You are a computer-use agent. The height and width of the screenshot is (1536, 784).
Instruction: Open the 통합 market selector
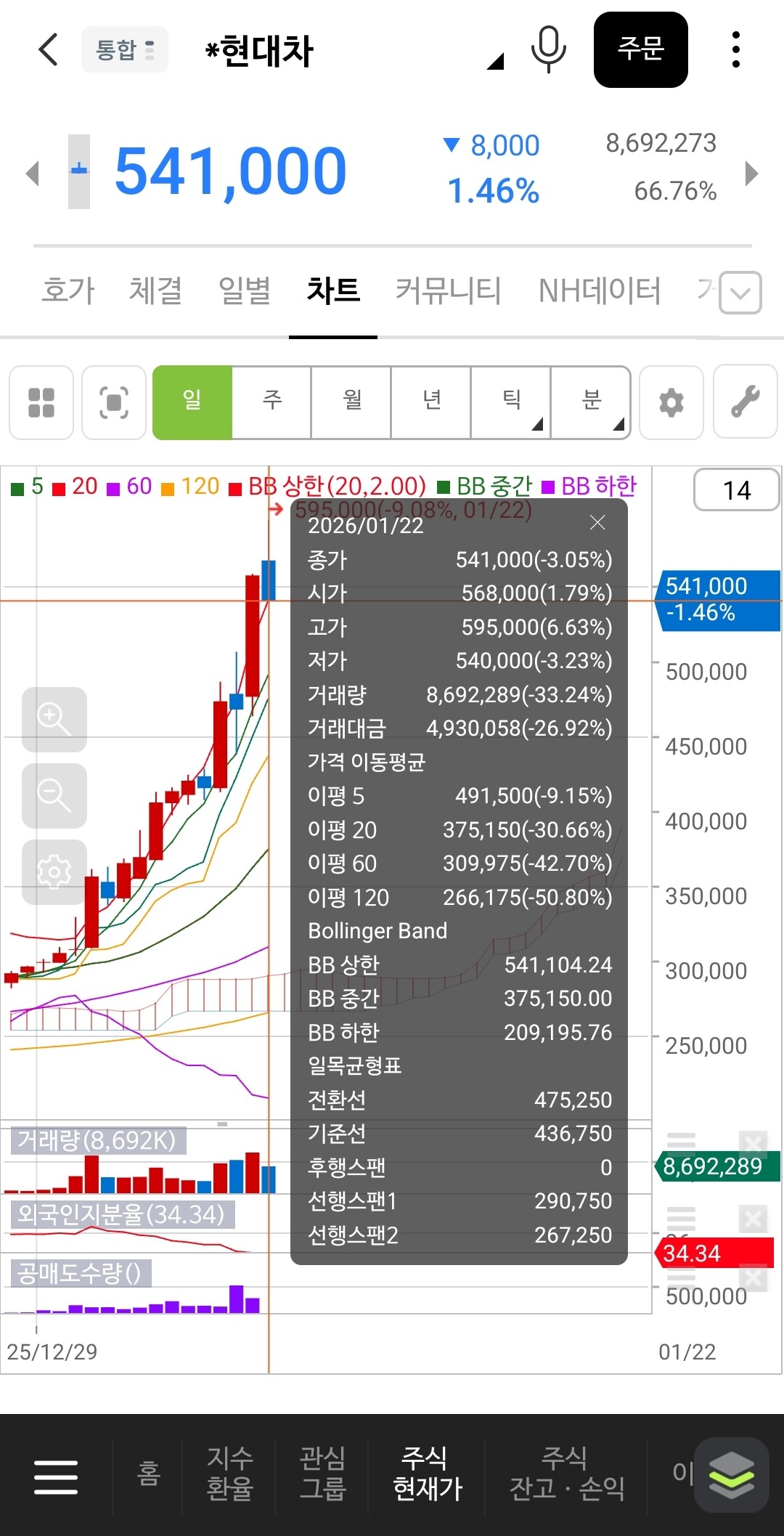coord(125,49)
